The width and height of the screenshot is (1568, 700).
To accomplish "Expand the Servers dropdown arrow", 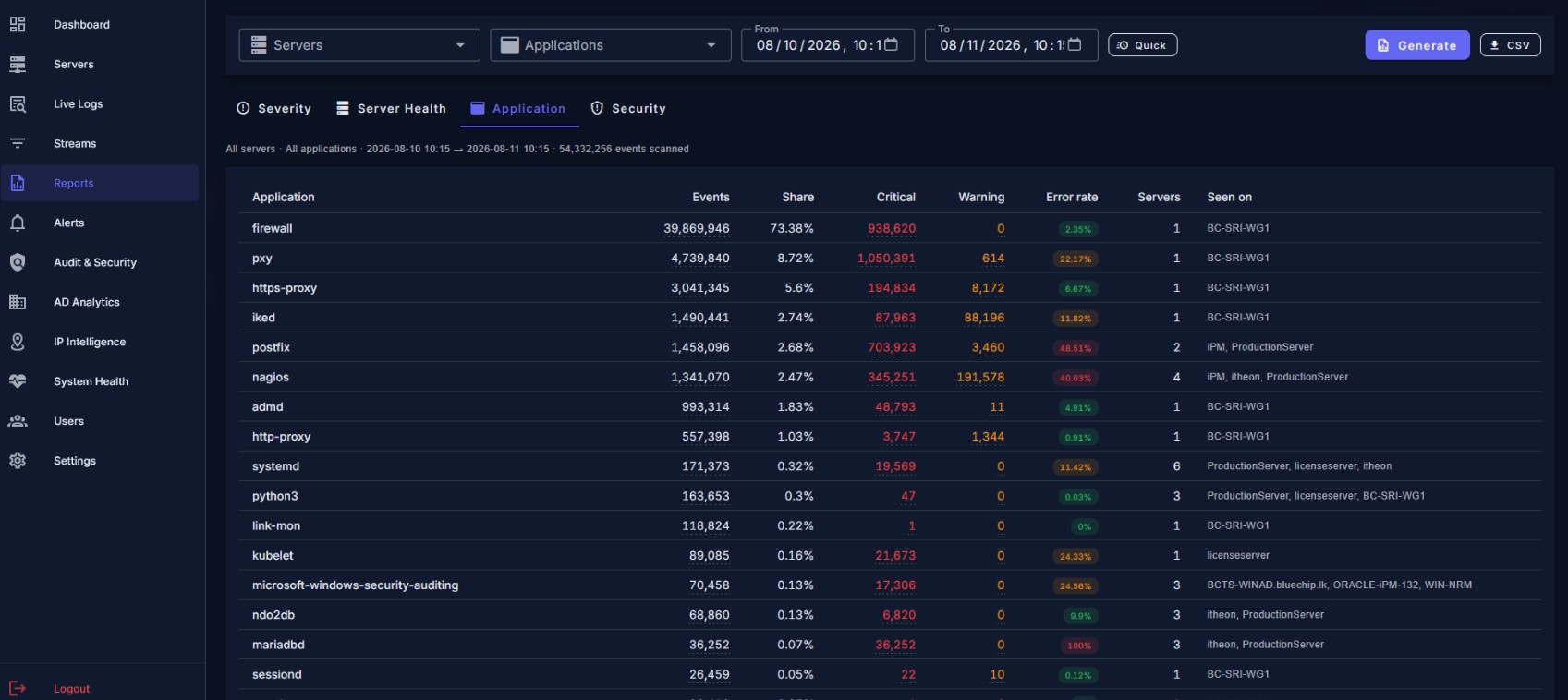I will pos(460,45).
